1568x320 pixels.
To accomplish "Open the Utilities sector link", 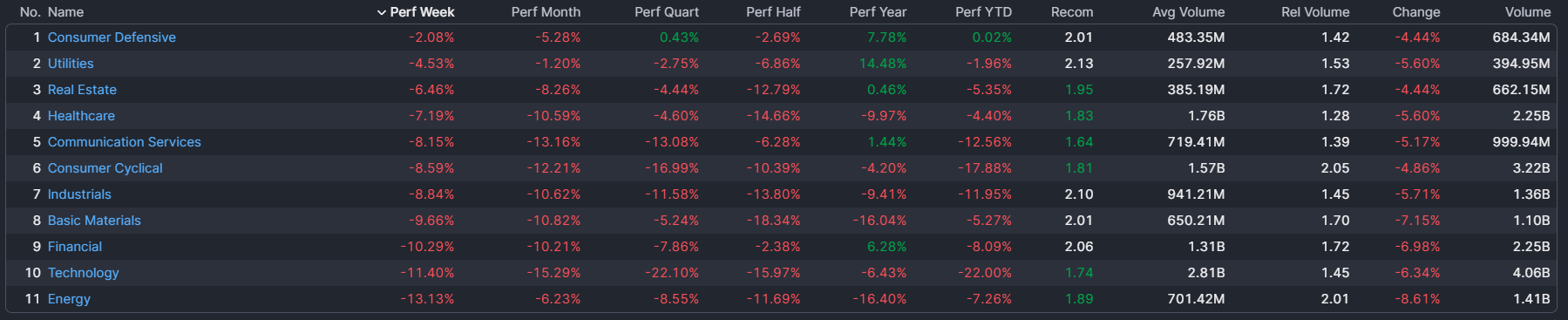I will tap(71, 64).
